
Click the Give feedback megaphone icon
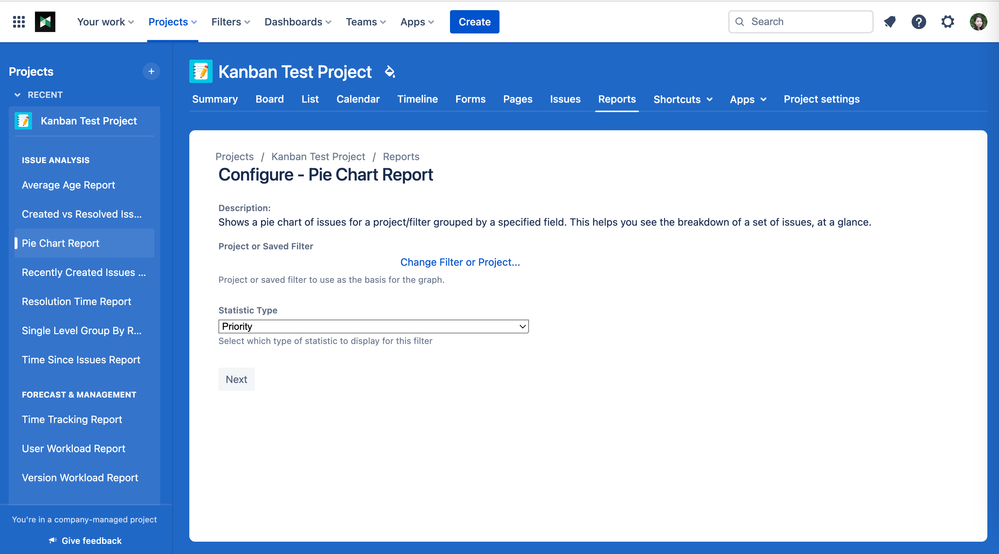tap(52, 541)
